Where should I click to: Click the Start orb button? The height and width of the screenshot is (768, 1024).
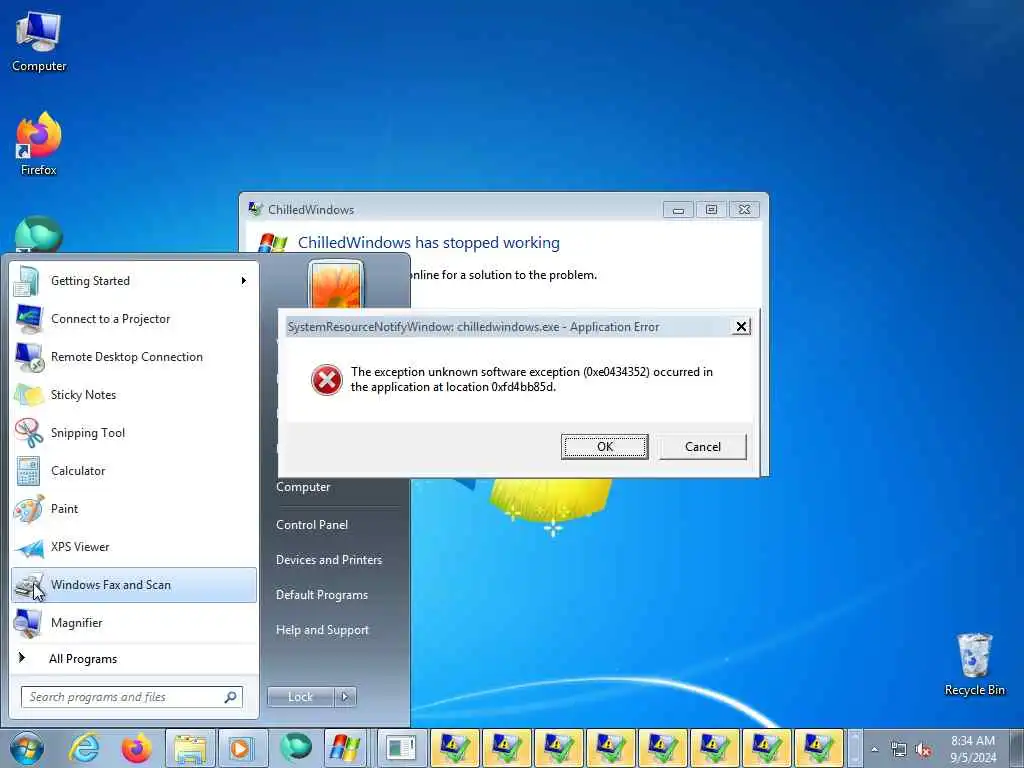27,748
